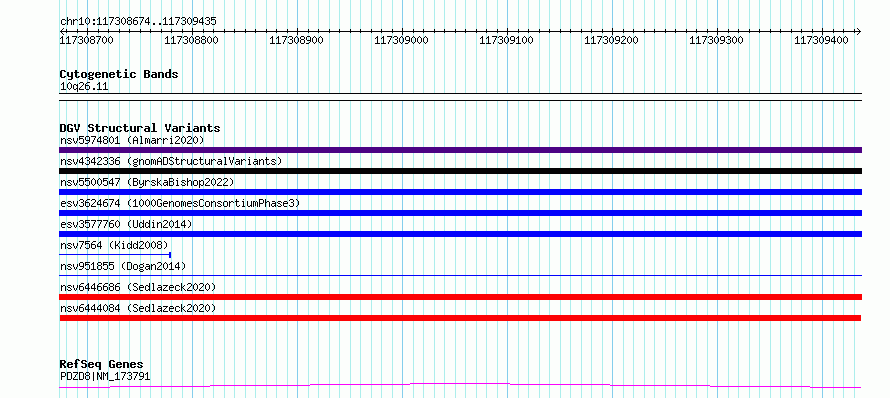890x398 pixels.
Task: Click the right arrow of the ruler
Action: (858, 31)
